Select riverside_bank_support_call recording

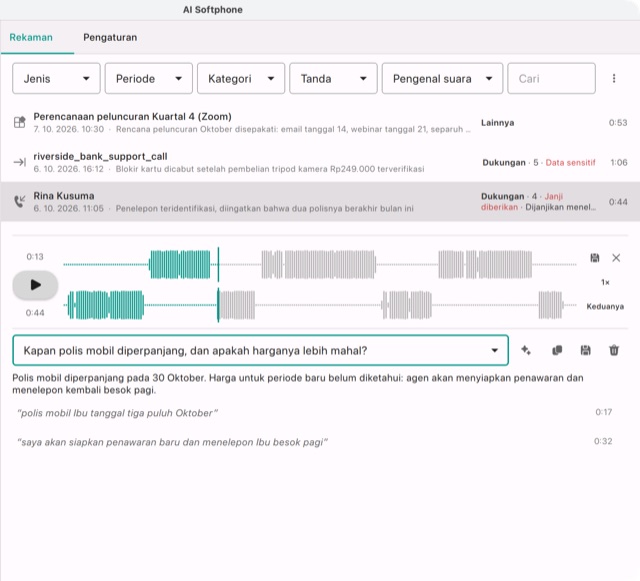click(320, 162)
